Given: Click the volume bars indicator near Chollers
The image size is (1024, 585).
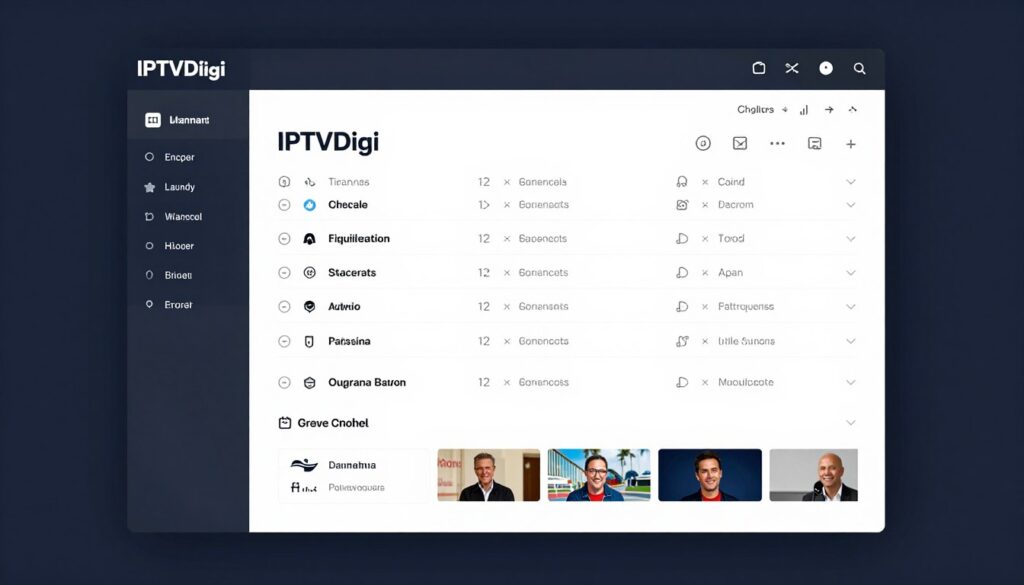Looking at the screenshot, I should (x=803, y=109).
